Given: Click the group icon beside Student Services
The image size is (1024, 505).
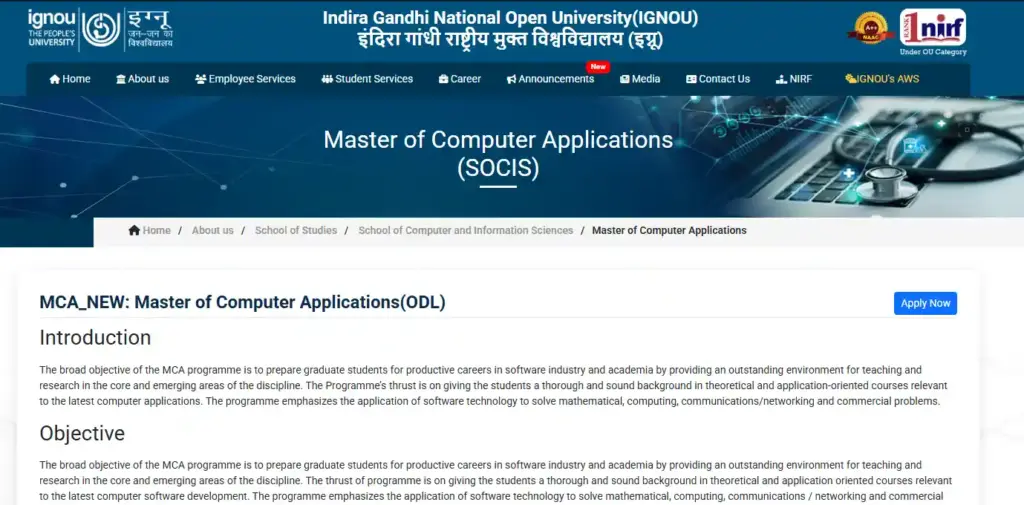Looking at the screenshot, I should [327, 79].
